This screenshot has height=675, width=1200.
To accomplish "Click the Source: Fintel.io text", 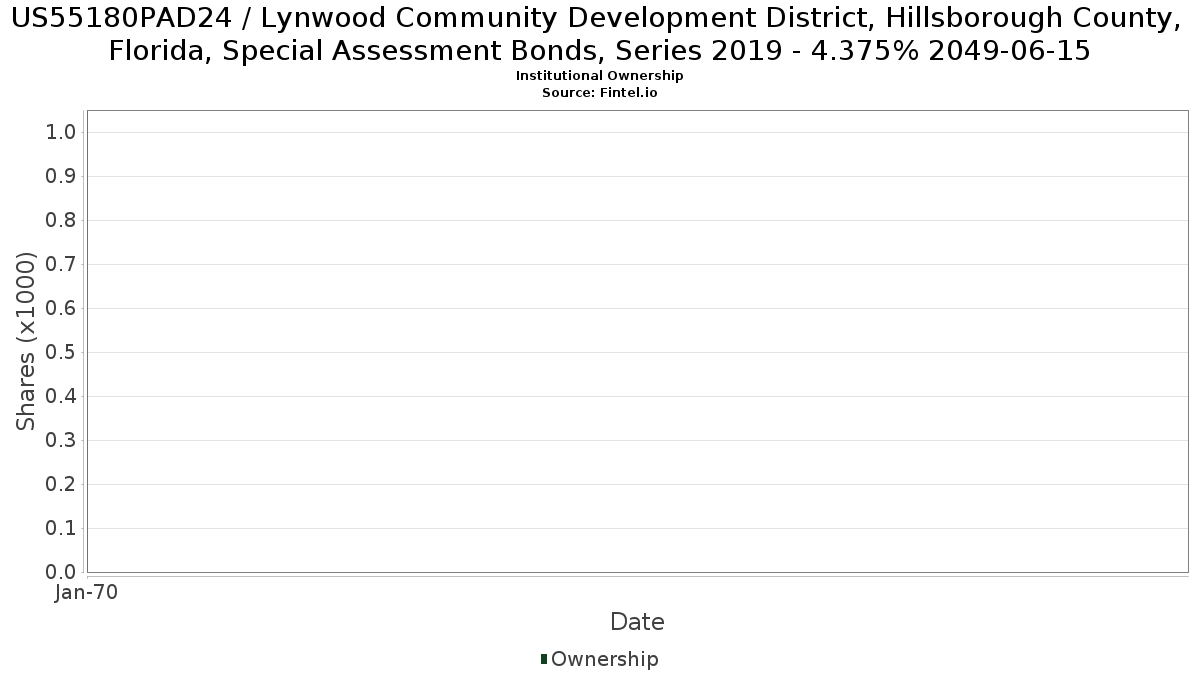I will [599, 92].
